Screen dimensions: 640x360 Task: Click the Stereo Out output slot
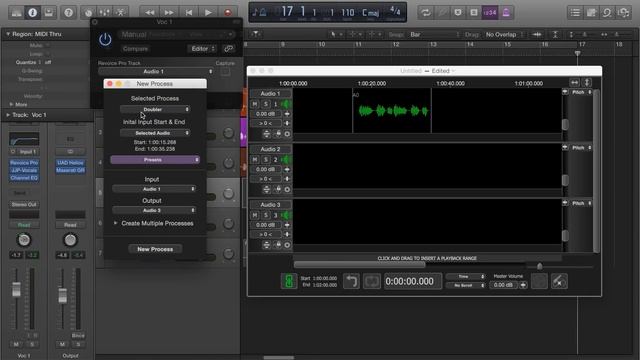coord(24,204)
